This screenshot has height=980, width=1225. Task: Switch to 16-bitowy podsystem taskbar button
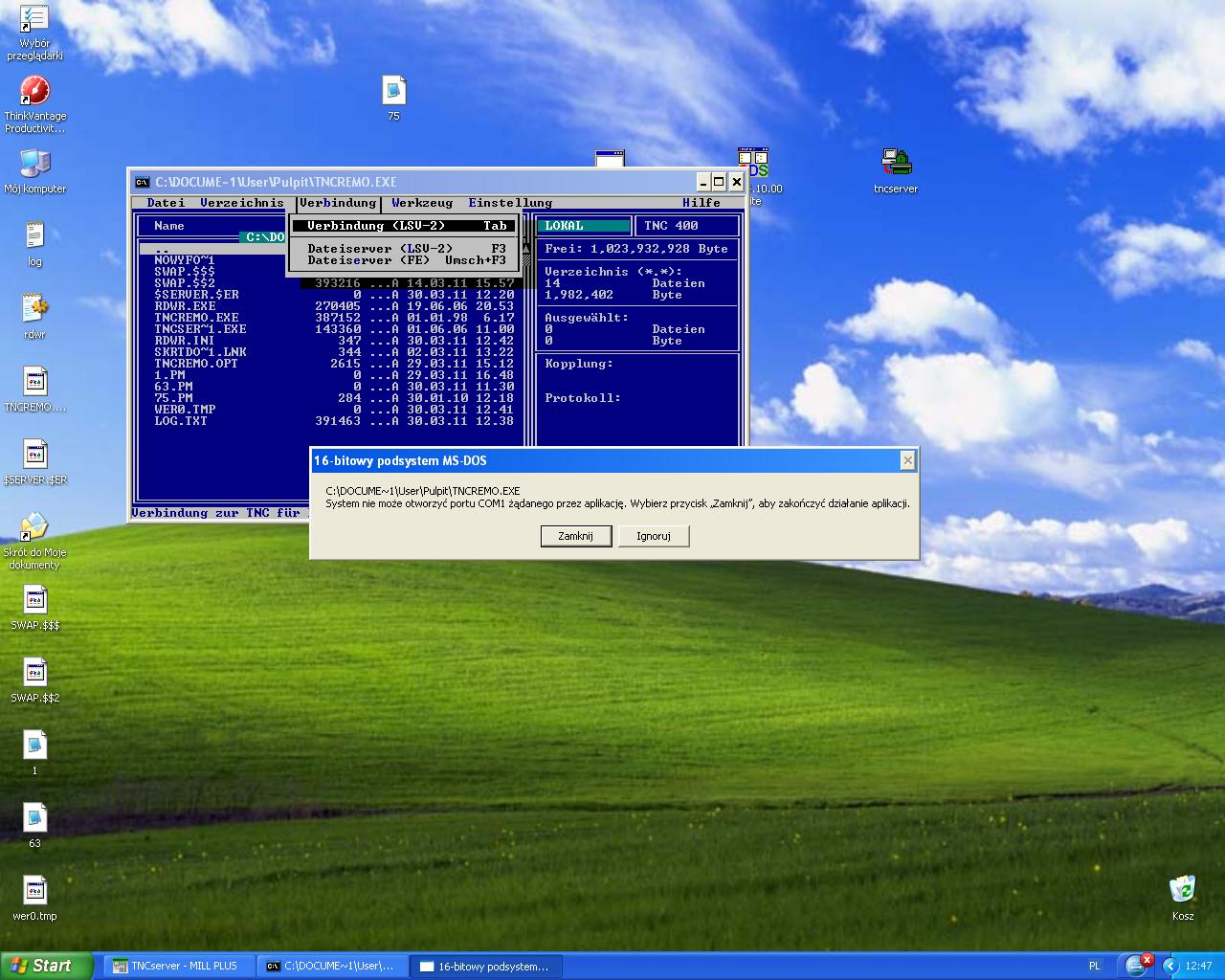click(x=486, y=966)
